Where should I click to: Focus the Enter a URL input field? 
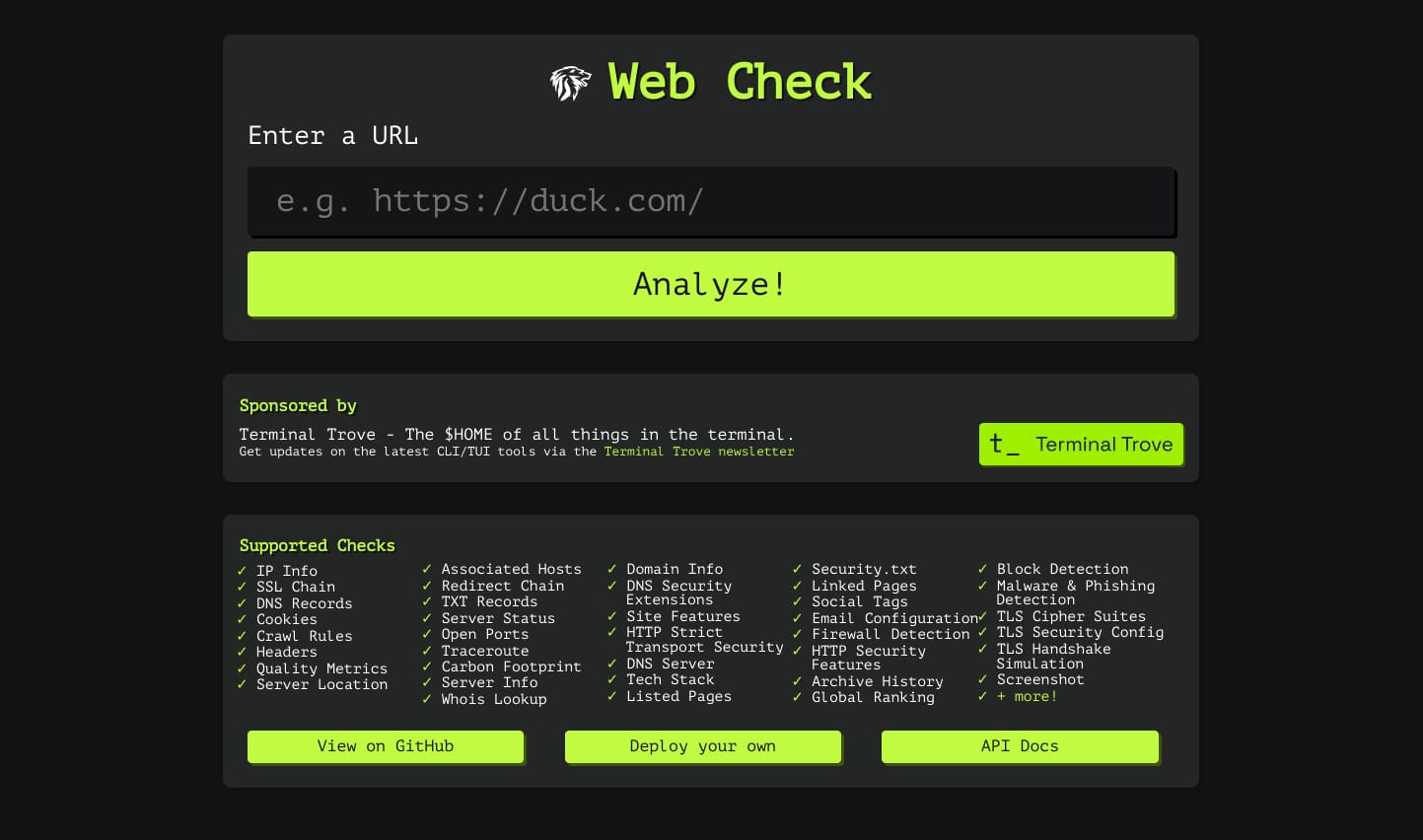(x=710, y=201)
